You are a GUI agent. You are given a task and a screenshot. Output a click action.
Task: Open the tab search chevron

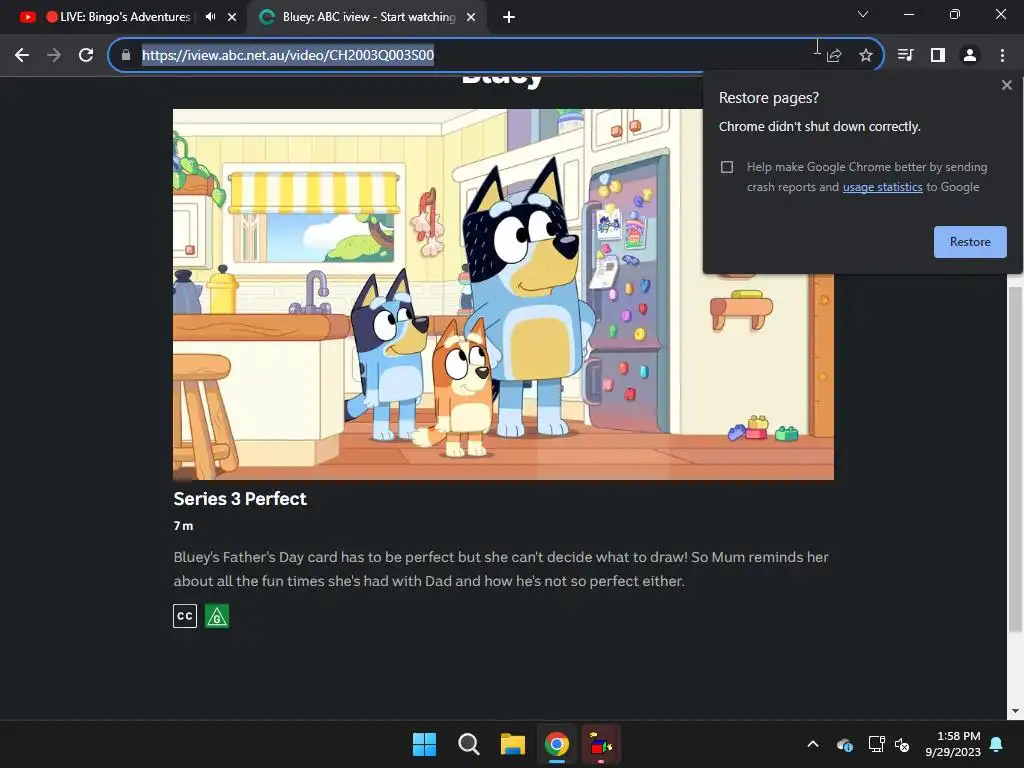pyautogui.click(x=863, y=14)
